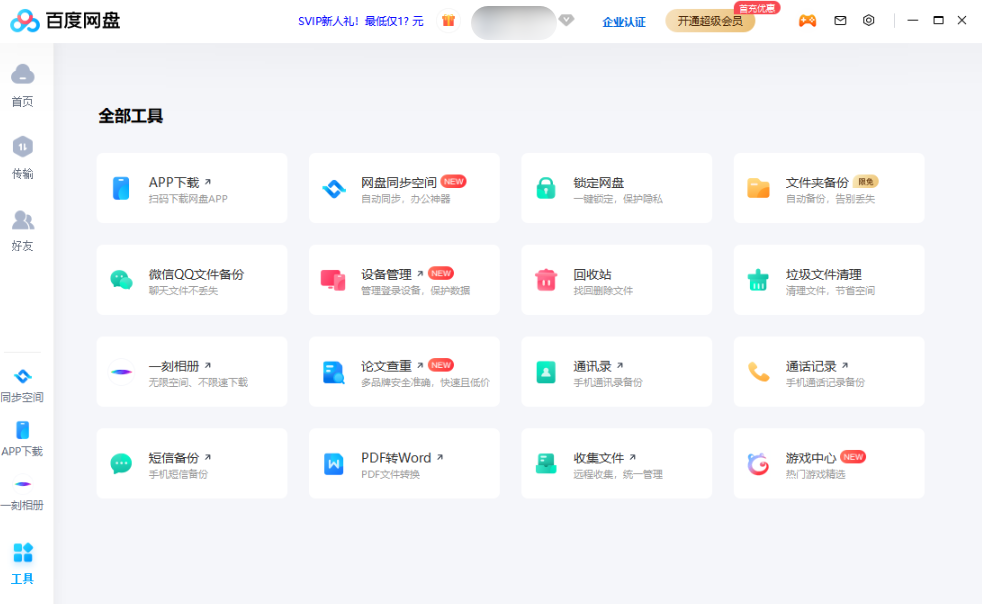The image size is (982, 604).
Task: Click the 开通超级会员 button
Action: click(x=710, y=21)
